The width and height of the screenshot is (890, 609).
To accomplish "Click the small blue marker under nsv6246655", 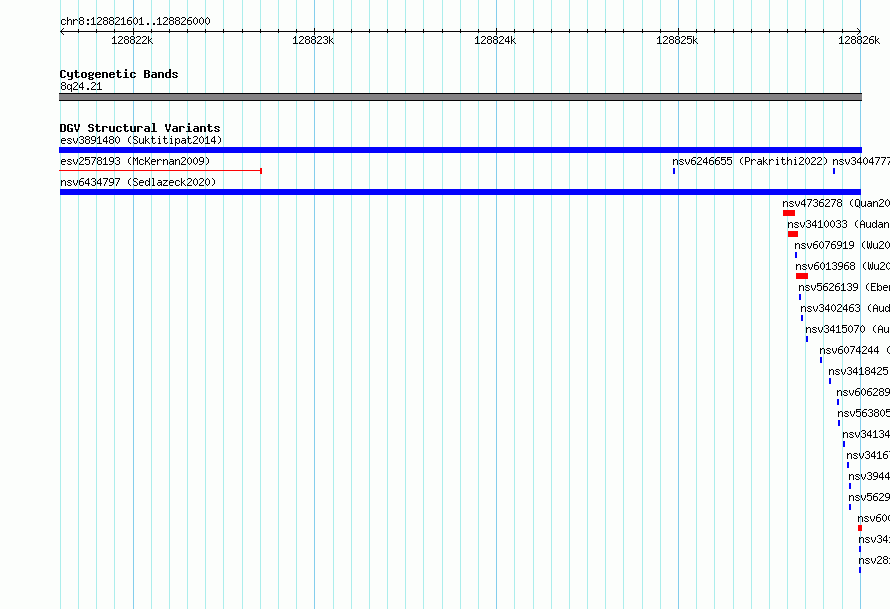I will (x=674, y=171).
